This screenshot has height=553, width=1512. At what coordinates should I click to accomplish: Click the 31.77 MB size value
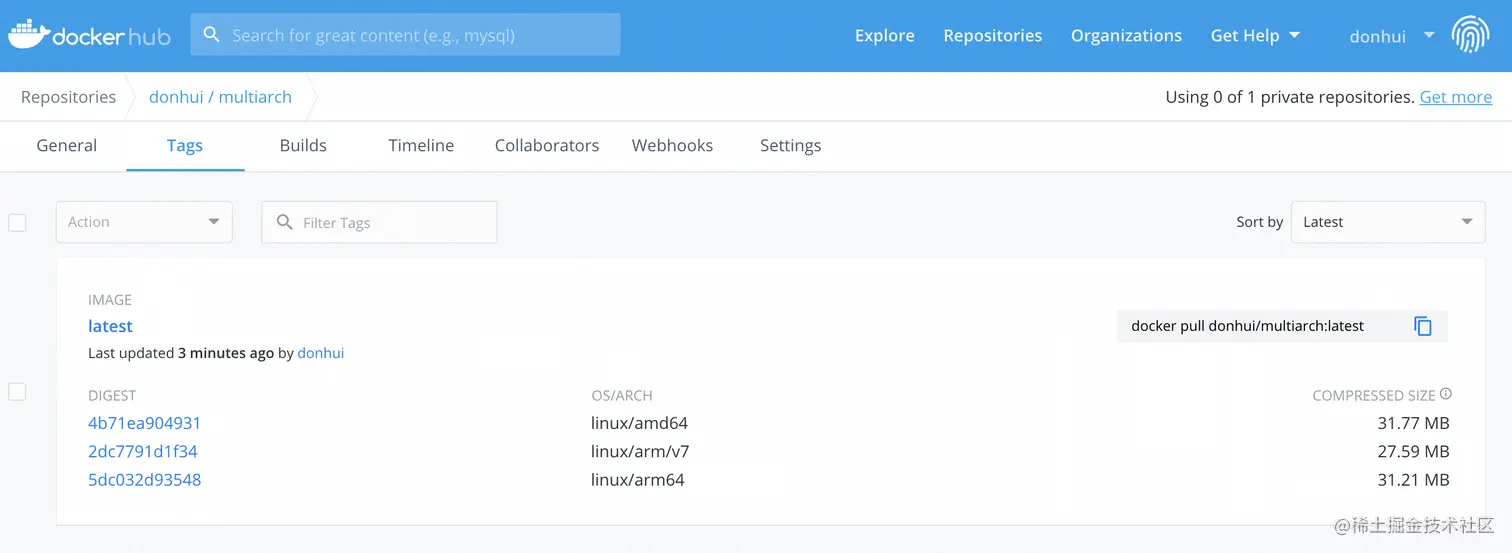[1413, 423]
